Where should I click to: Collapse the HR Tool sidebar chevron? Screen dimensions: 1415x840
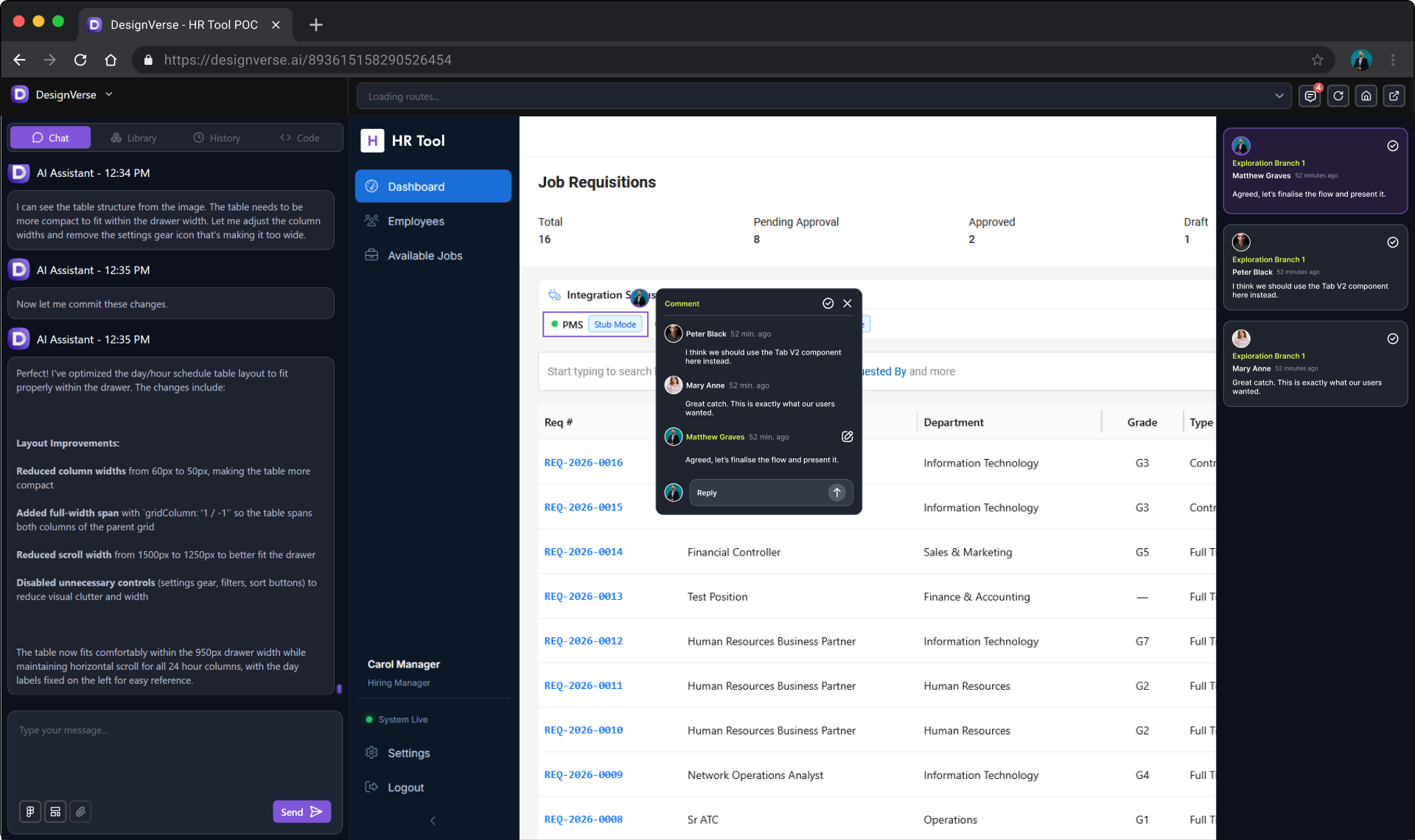[433, 820]
